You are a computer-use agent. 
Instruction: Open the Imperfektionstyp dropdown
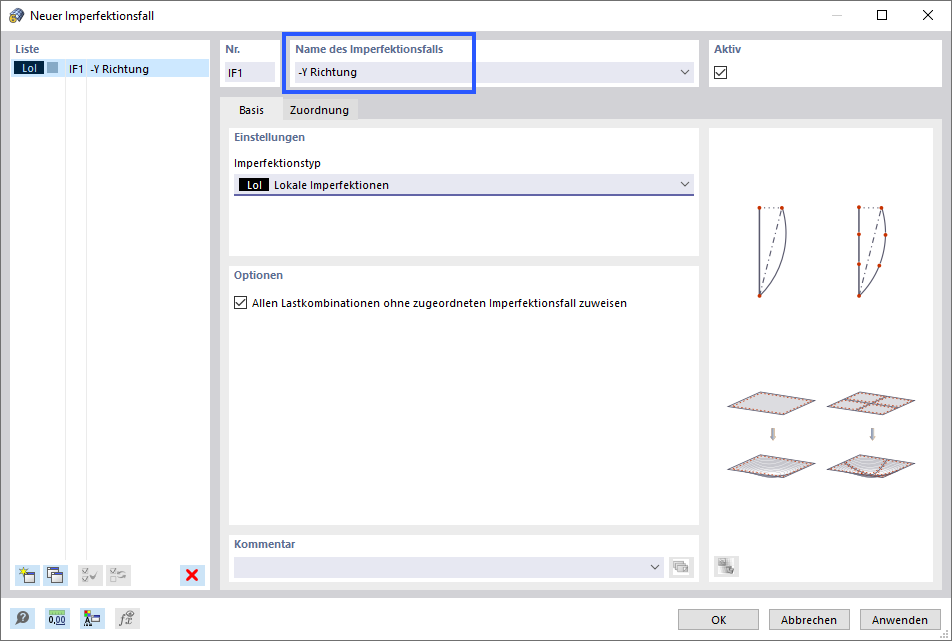[x=686, y=184]
